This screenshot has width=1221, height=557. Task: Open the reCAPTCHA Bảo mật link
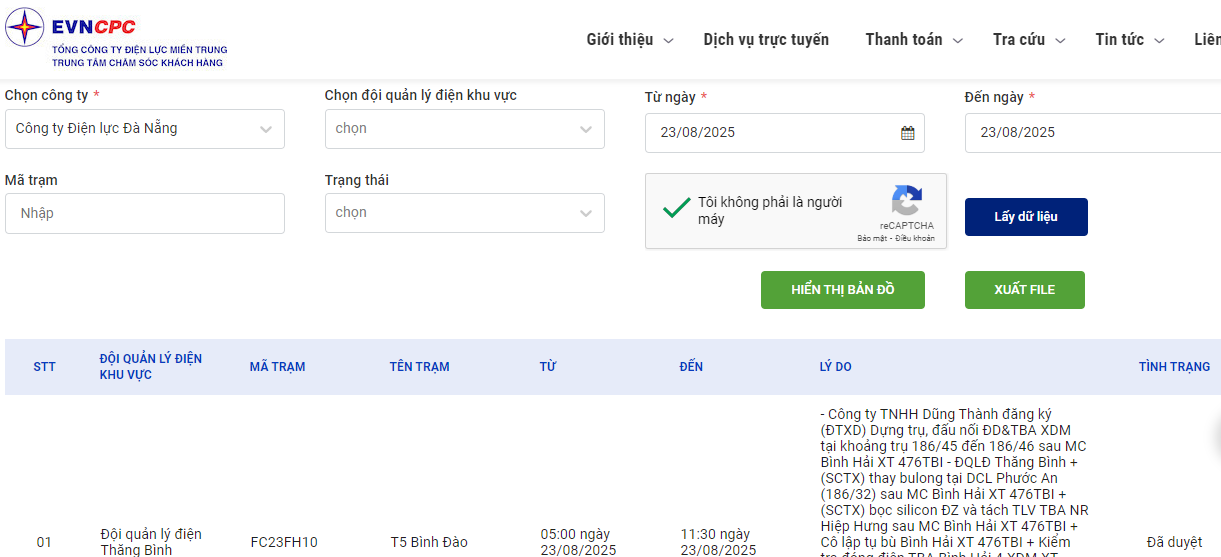(873, 239)
